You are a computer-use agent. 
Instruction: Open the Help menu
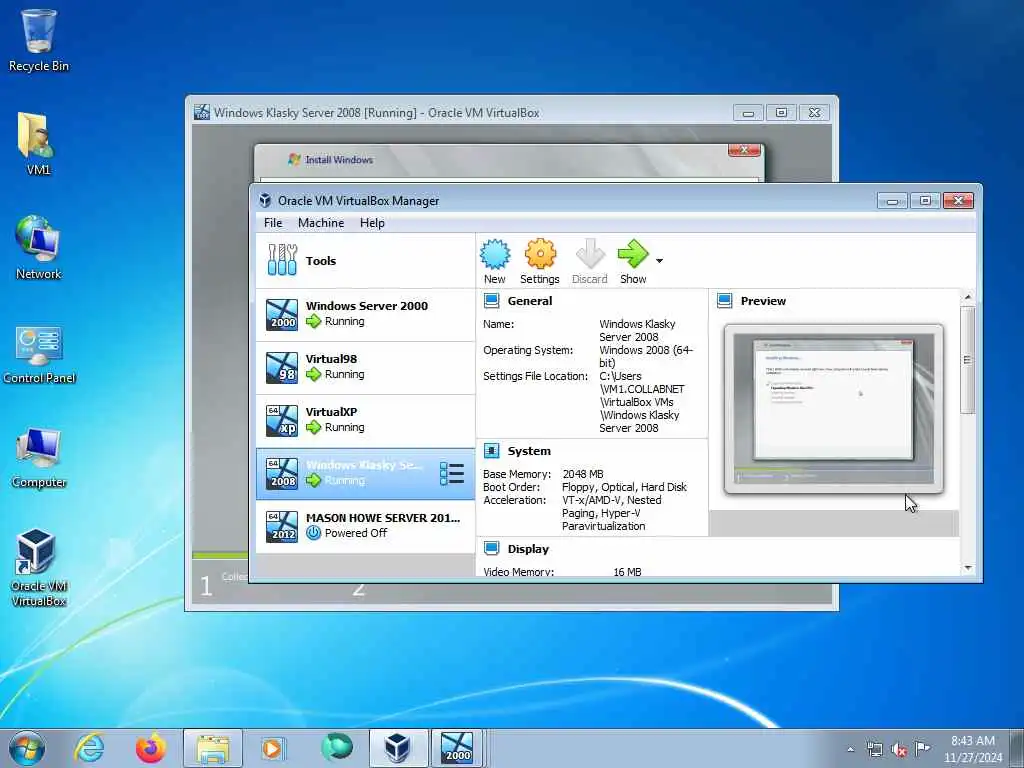coord(372,223)
